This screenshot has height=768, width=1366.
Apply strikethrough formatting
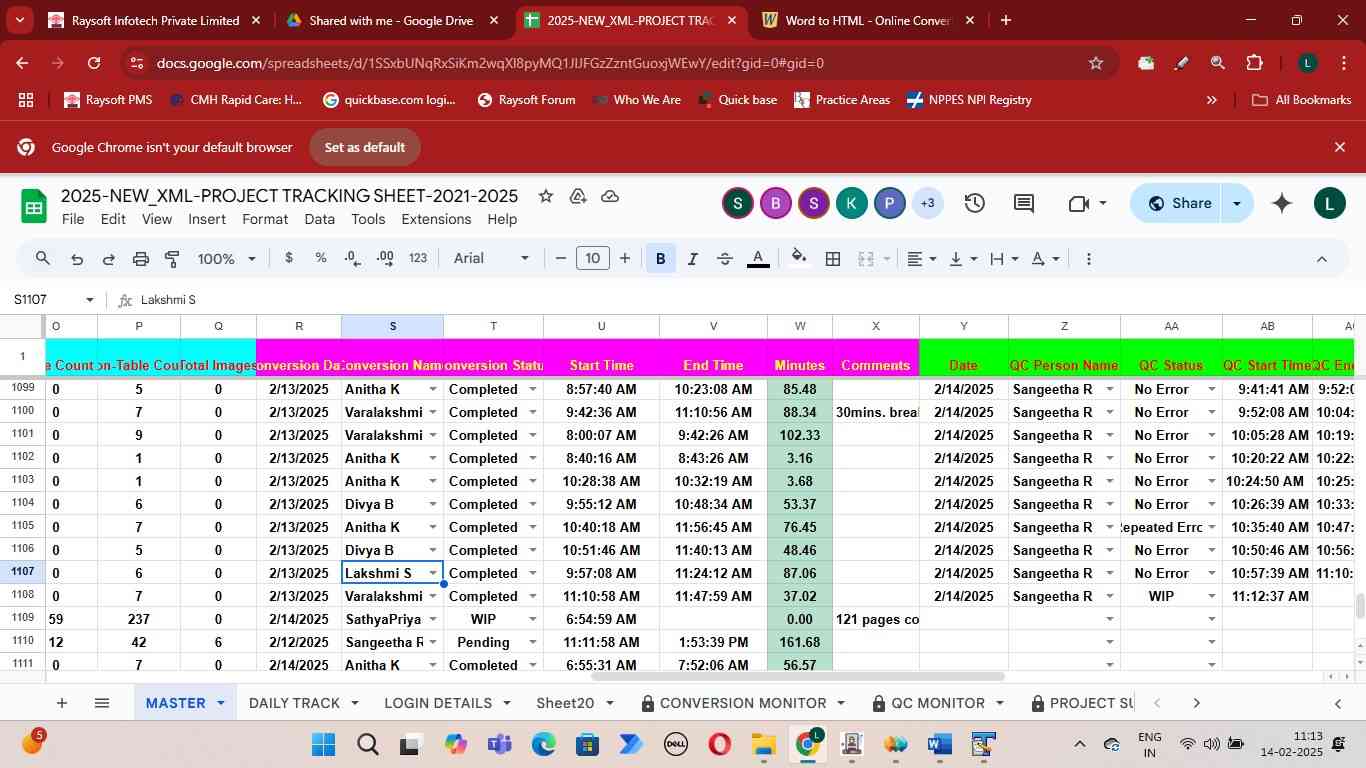pyautogui.click(x=725, y=259)
